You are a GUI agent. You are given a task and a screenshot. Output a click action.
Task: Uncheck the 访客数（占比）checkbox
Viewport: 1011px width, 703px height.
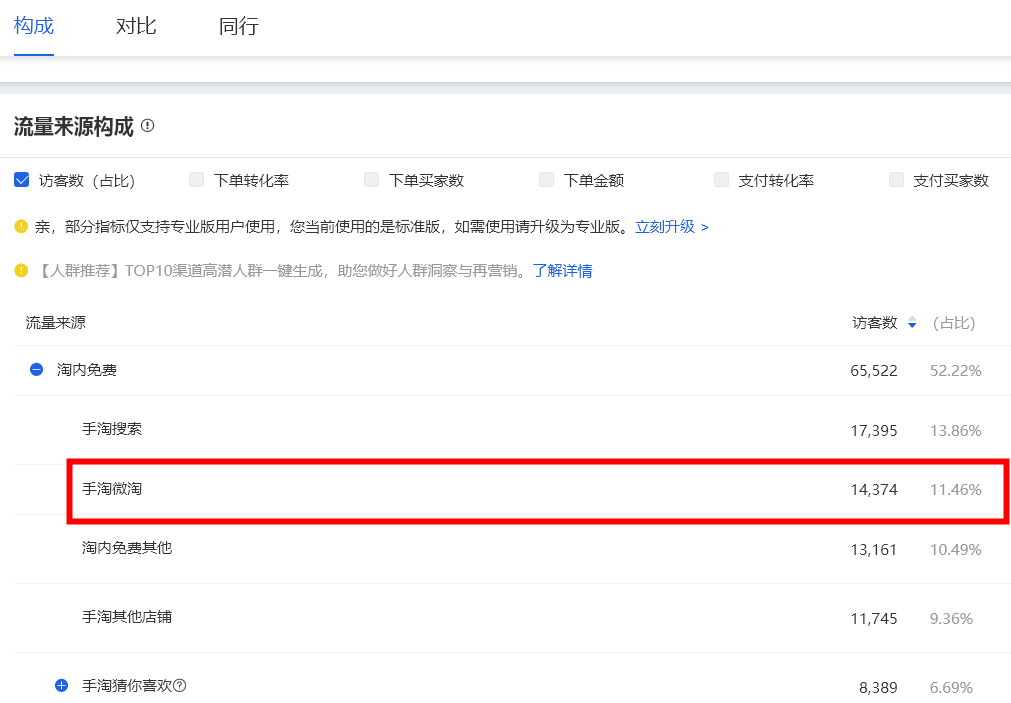[21, 180]
